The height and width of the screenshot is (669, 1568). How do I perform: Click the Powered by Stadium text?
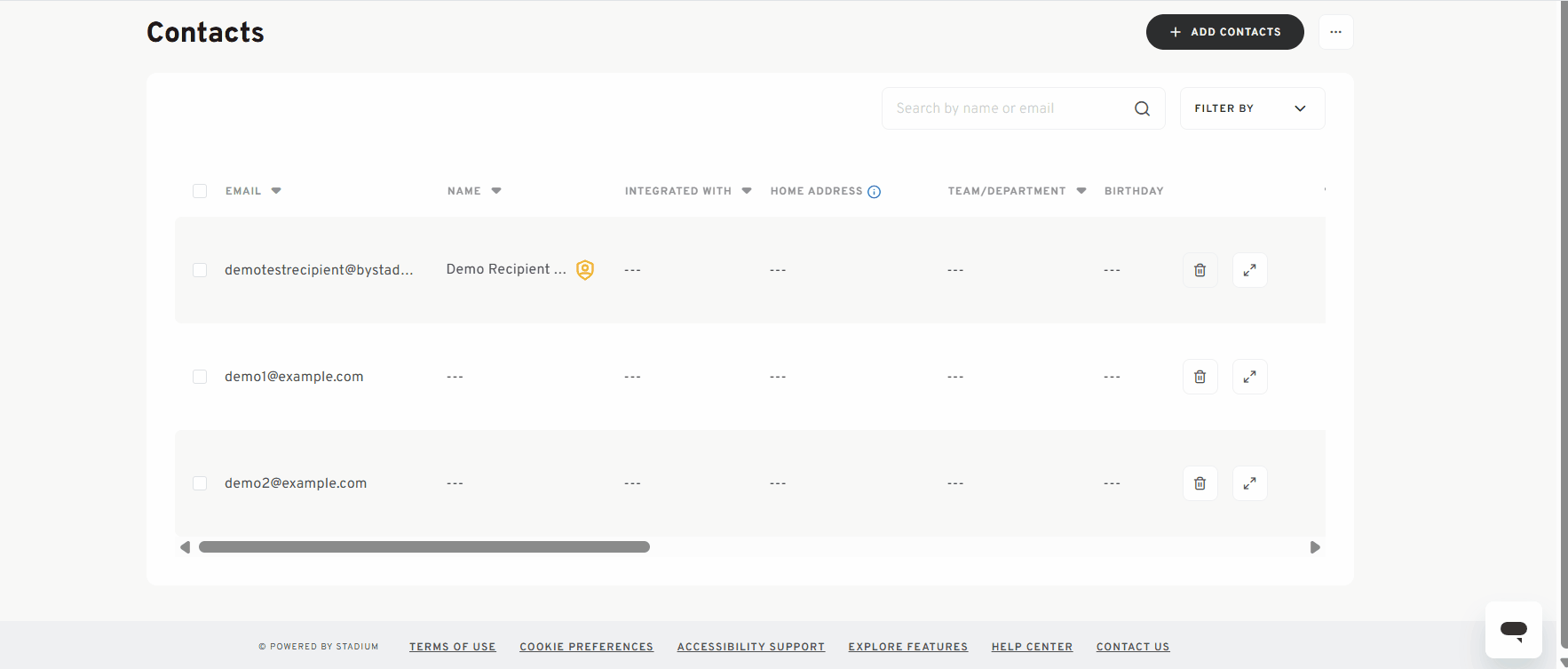click(x=319, y=647)
